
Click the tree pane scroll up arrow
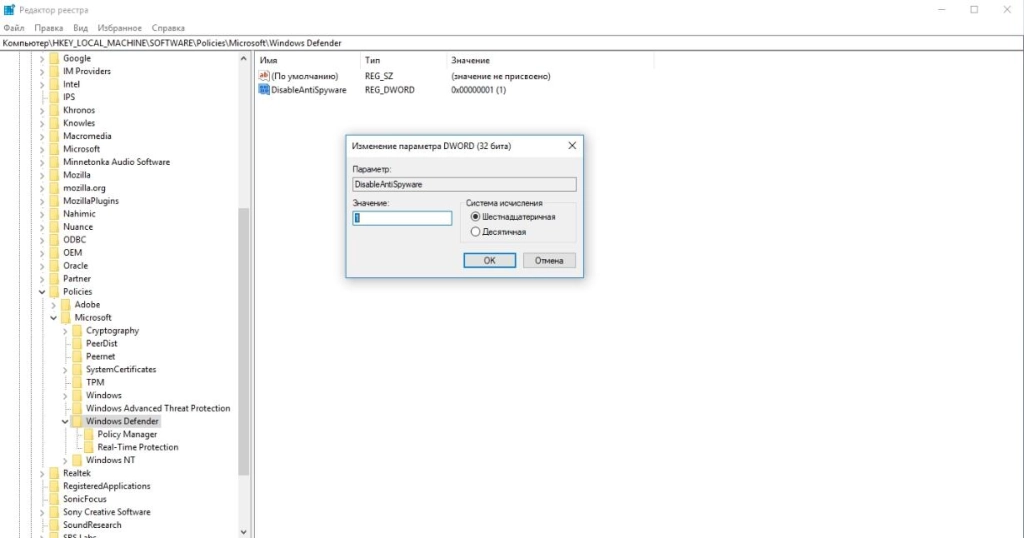pos(244,59)
